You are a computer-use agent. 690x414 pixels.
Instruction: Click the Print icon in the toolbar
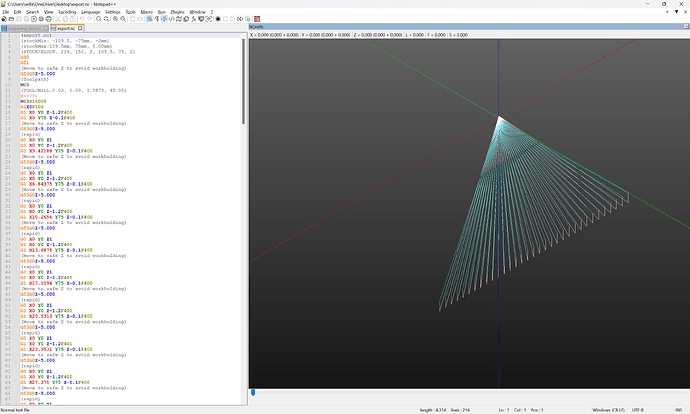pyautogui.click(x=48, y=19)
